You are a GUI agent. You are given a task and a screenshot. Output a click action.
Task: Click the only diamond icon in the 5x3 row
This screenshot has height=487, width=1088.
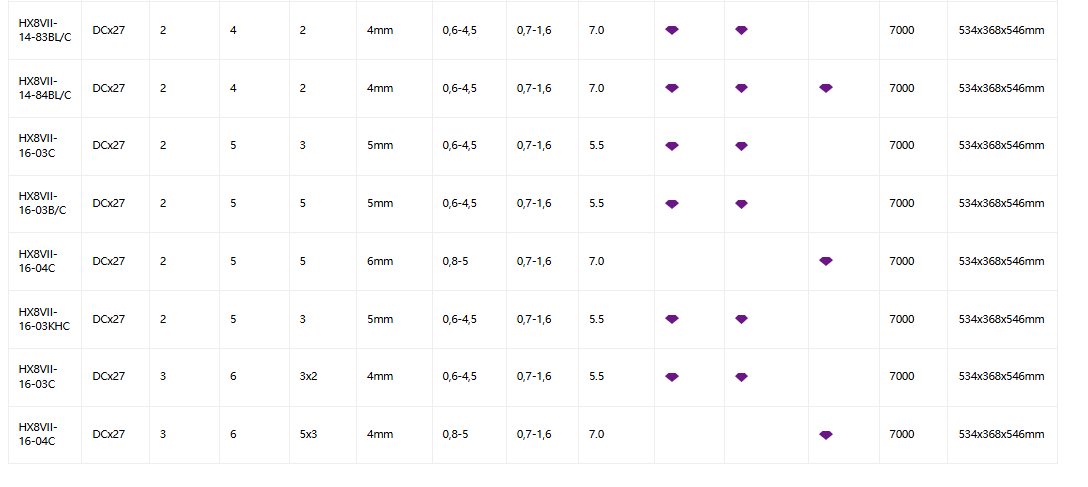[826, 435]
